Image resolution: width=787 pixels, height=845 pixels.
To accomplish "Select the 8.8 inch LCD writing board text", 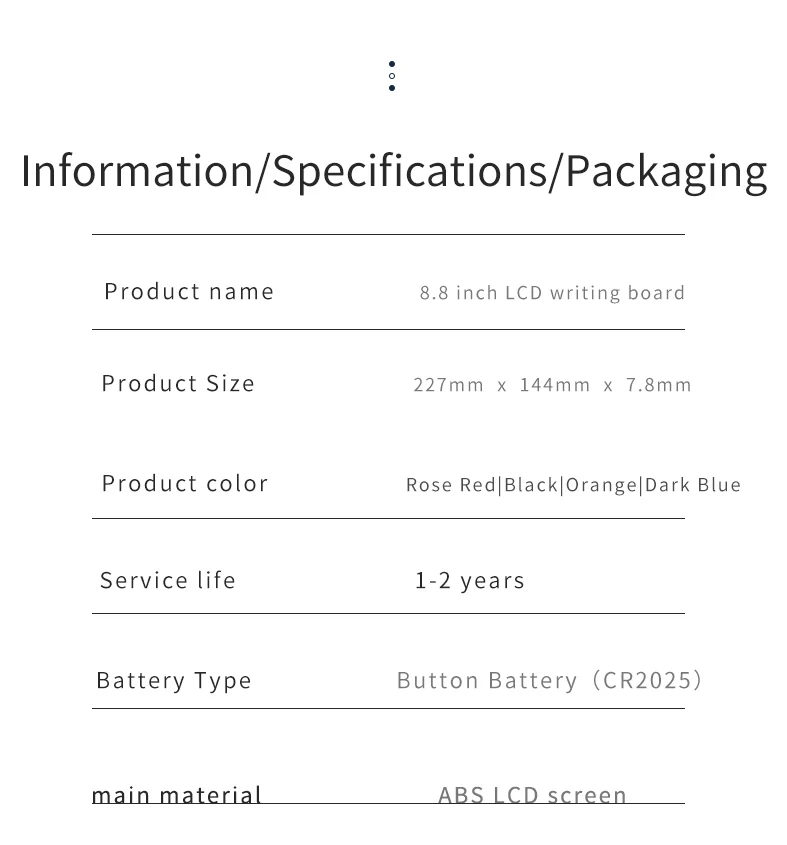I will 552,293.
